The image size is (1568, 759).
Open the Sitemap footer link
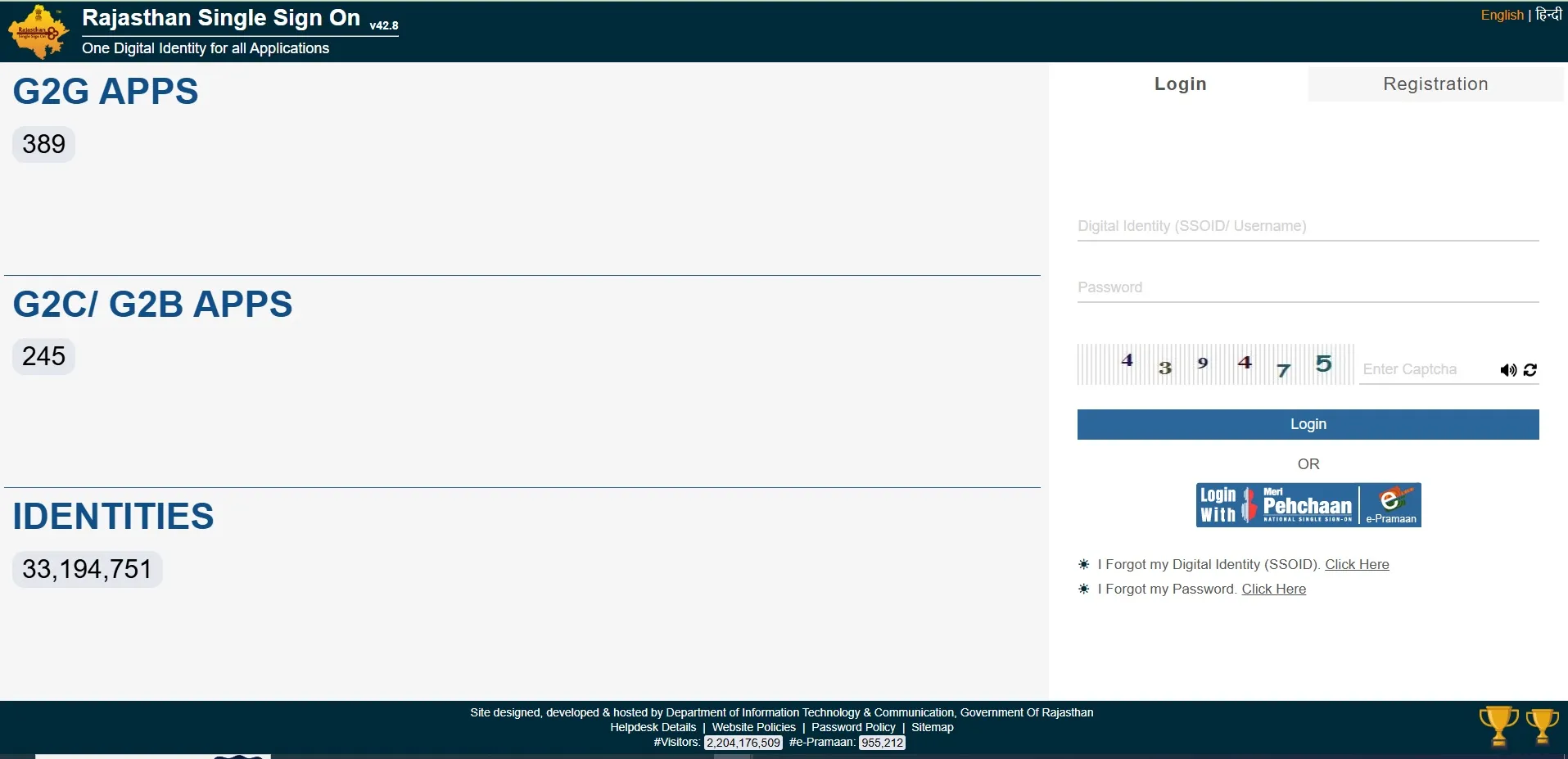932,727
